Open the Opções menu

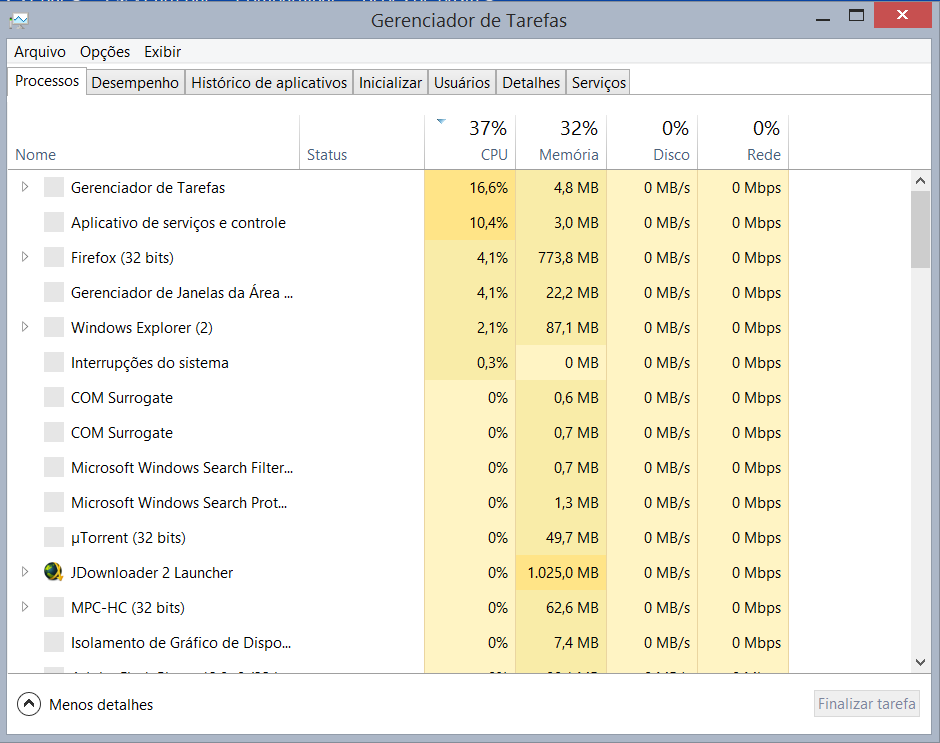[105, 52]
